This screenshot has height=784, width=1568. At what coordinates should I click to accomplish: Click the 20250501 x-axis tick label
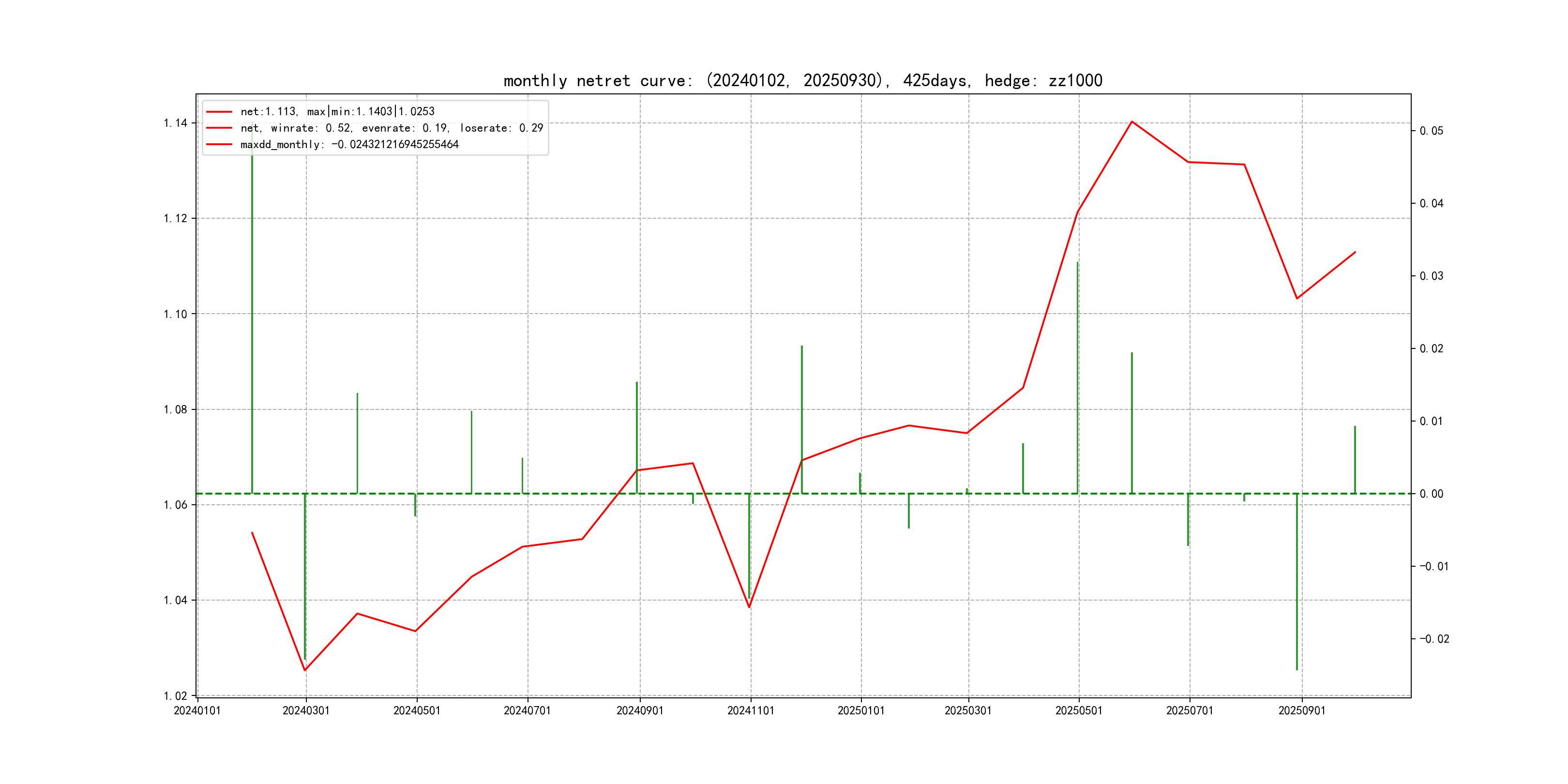pos(1079,710)
